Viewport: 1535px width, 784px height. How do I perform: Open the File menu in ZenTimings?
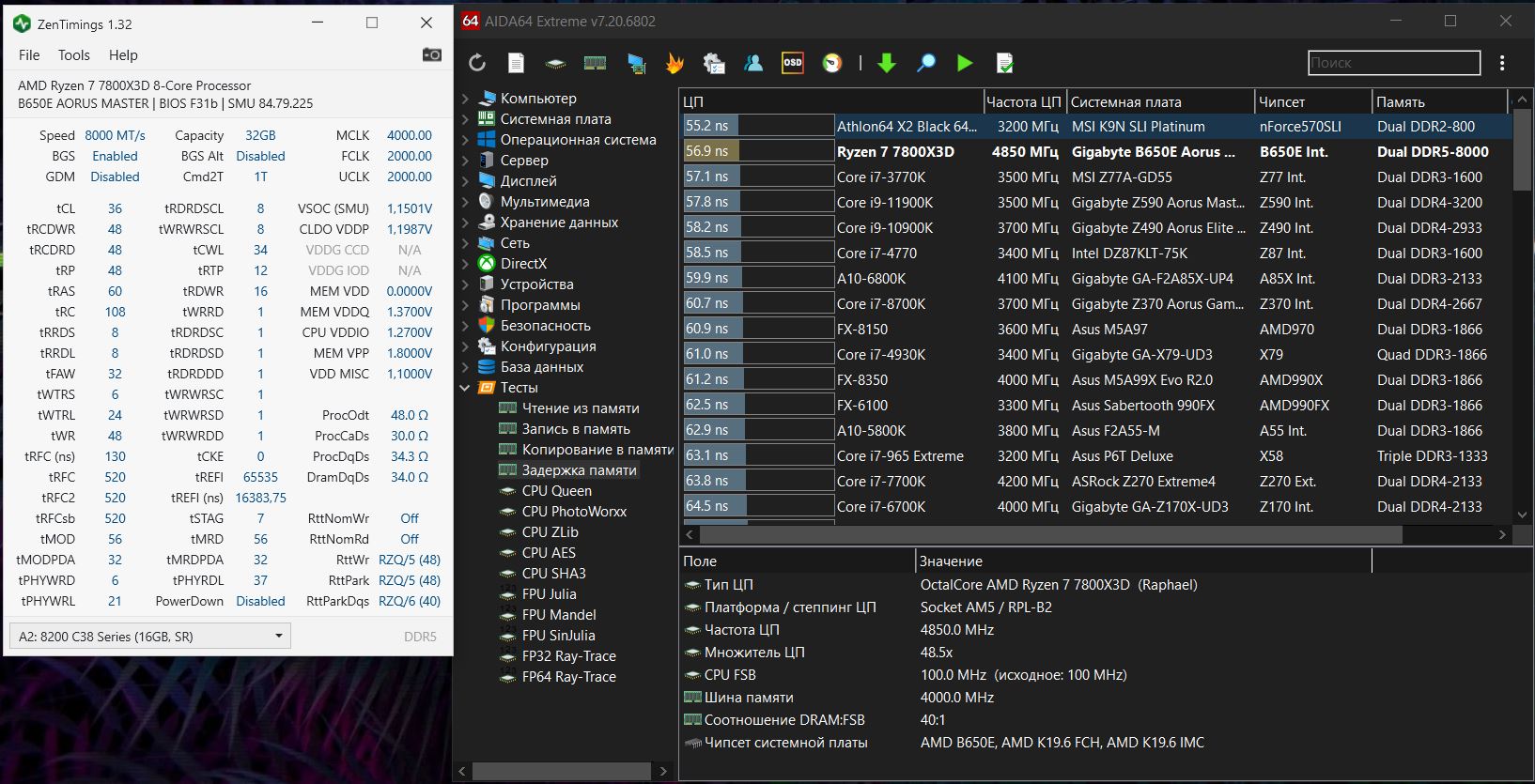pos(29,55)
